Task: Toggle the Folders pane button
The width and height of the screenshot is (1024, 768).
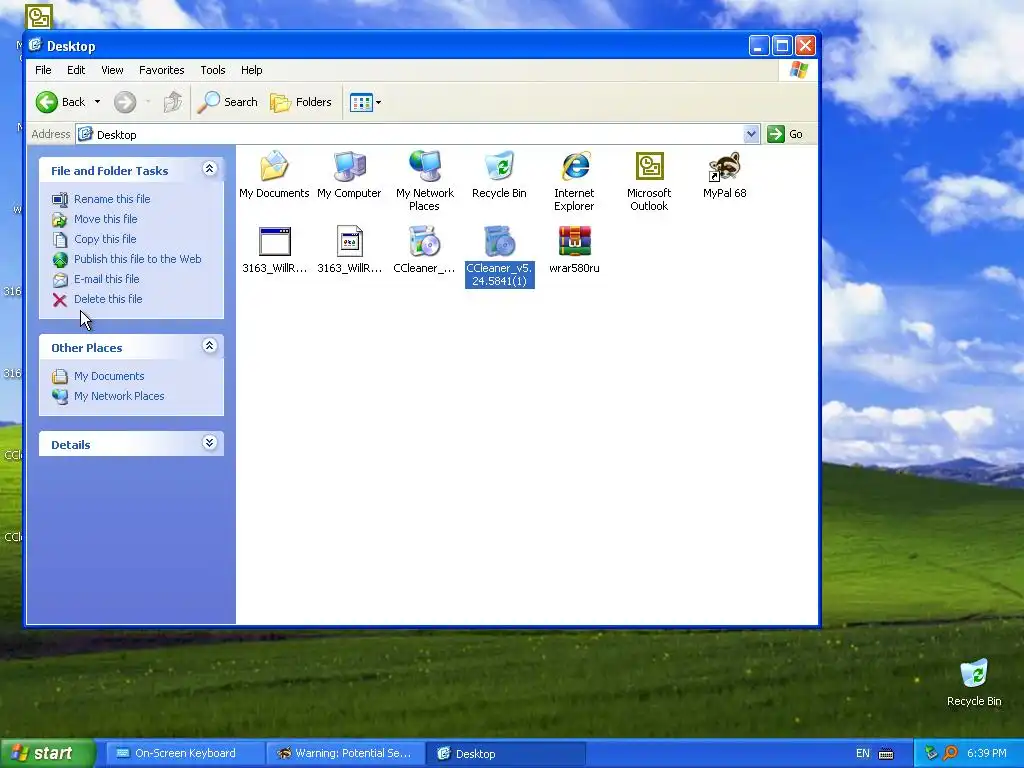Action: tap(301, 102)
